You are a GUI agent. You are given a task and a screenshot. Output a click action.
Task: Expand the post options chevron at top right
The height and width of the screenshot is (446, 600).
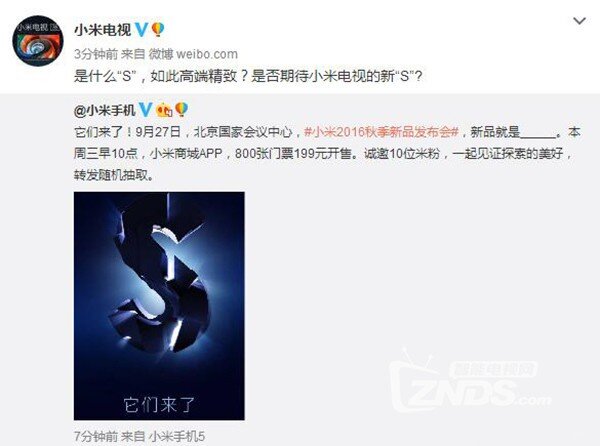pos(579,21)
